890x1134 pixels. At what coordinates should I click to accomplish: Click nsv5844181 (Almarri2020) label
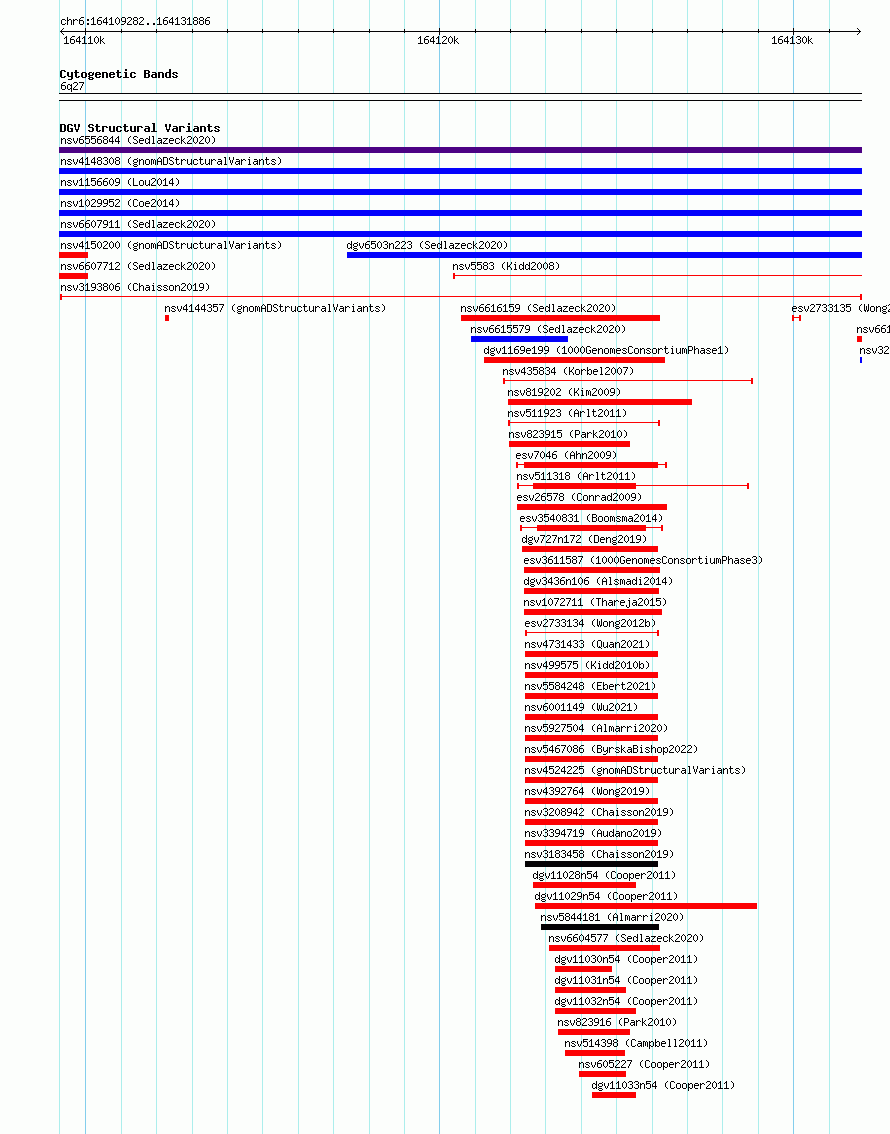point(612,916)
